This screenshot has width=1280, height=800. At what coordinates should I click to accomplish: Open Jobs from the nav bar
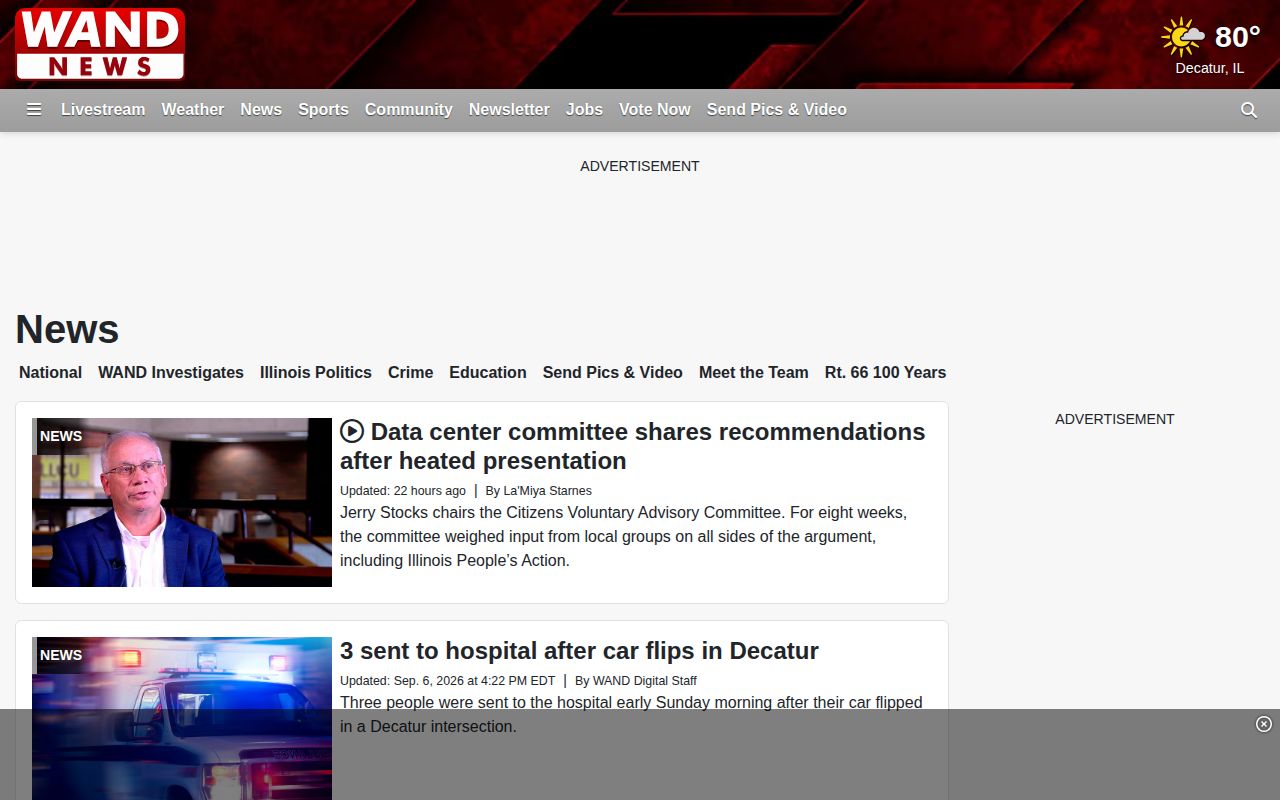pyautogui.click(x=584, y=109)
